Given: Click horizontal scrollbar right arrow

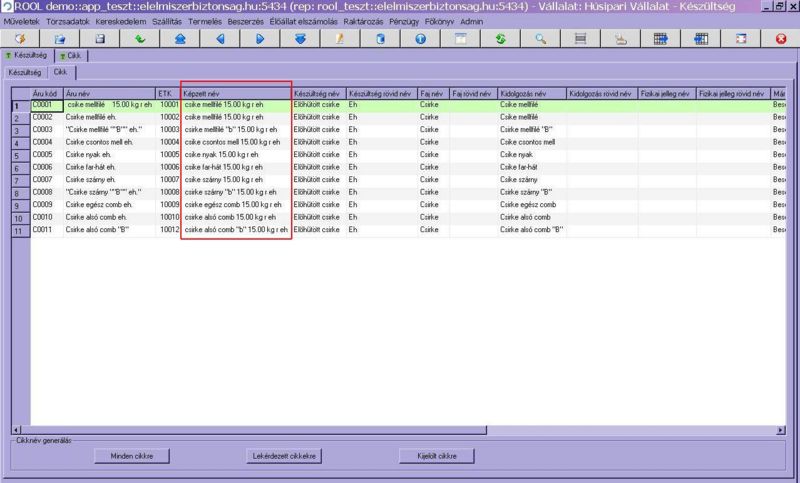Looking at the screenshot, I should pos(781,430).
